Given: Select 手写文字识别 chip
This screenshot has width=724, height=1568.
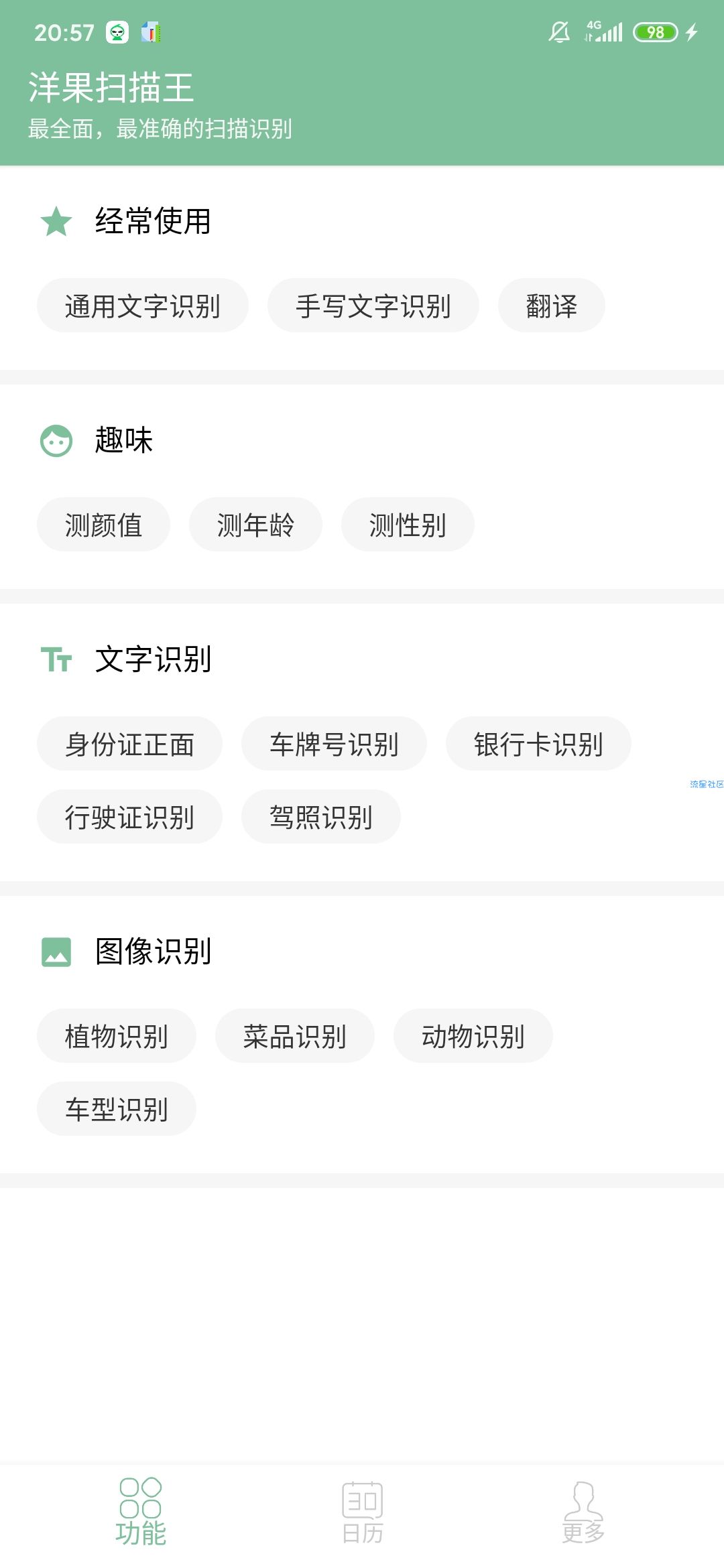Looking at the screenshot, I should [x=373, y=306].
